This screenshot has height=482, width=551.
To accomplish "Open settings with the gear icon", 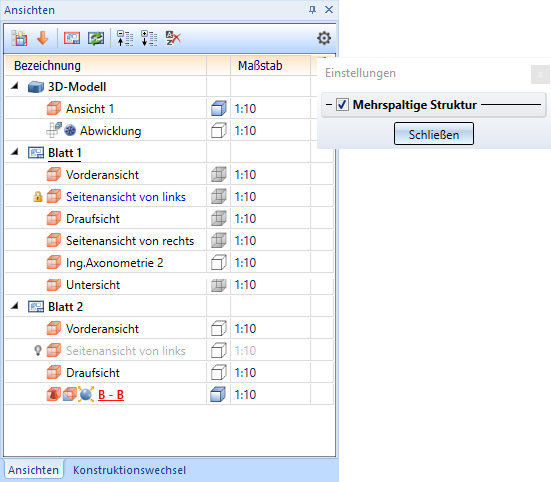I will tap(324, 38).
